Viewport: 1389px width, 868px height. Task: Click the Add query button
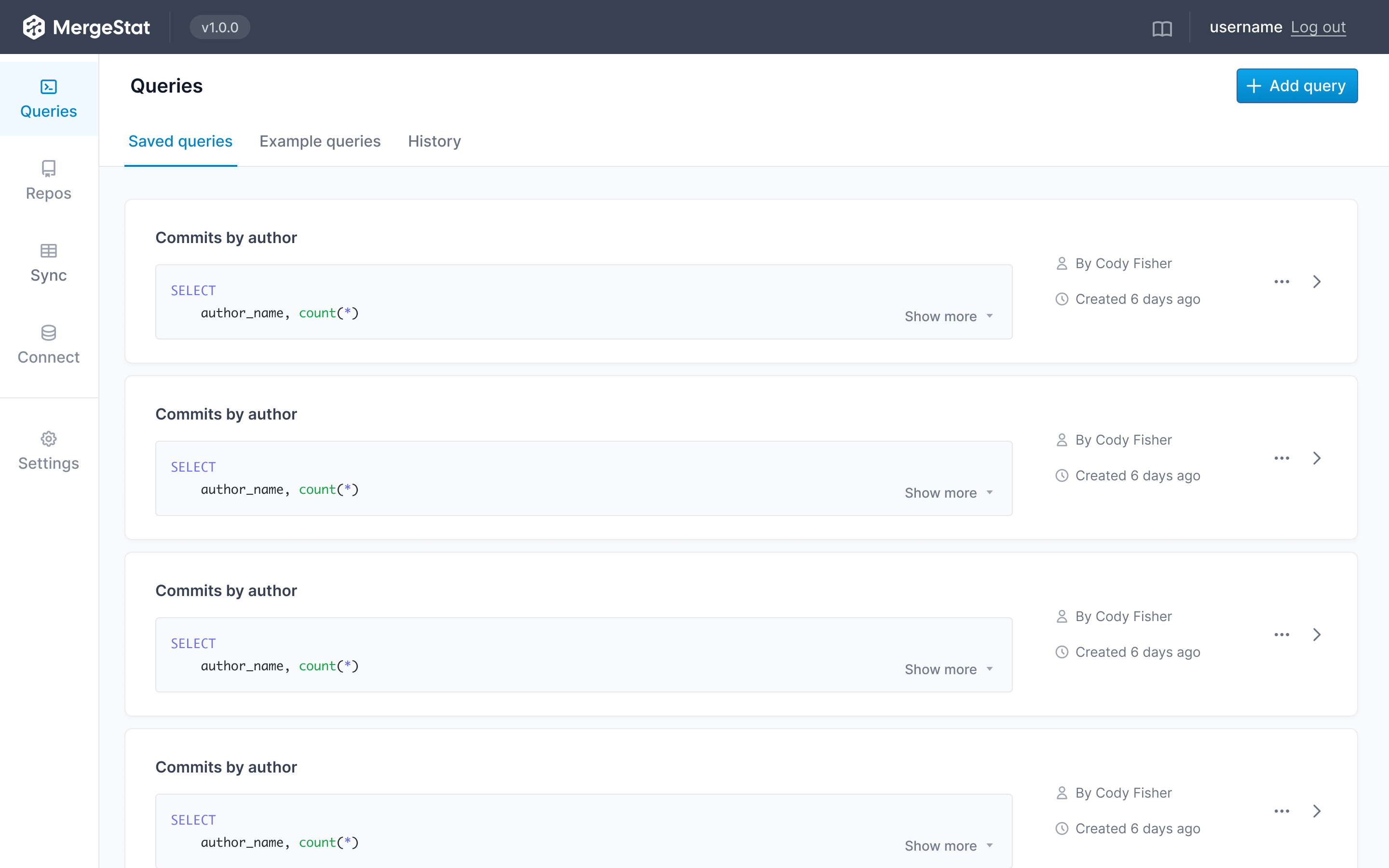pos(1296,85)
